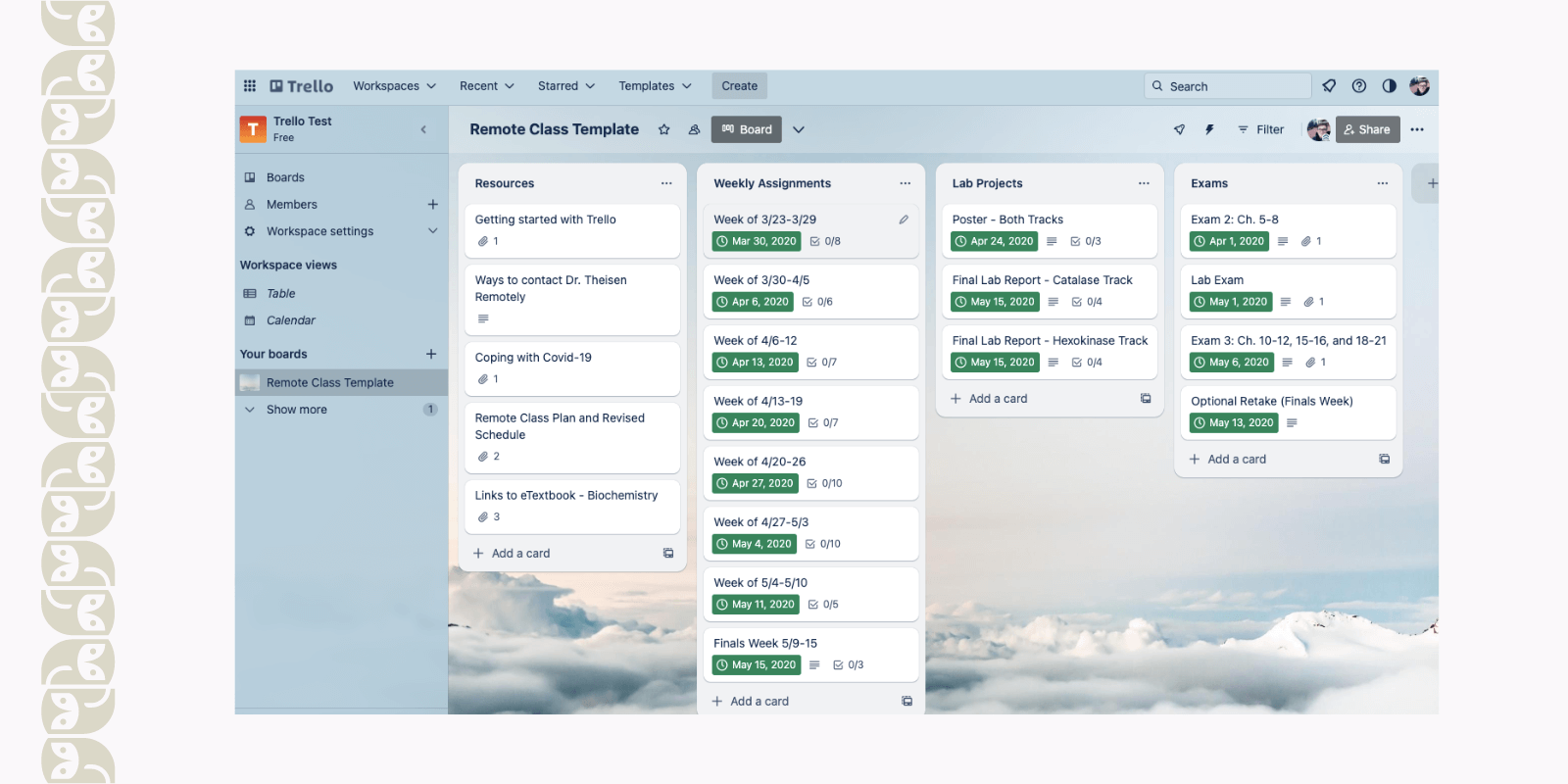Open Getting started with Trello card

coord(572,230)
